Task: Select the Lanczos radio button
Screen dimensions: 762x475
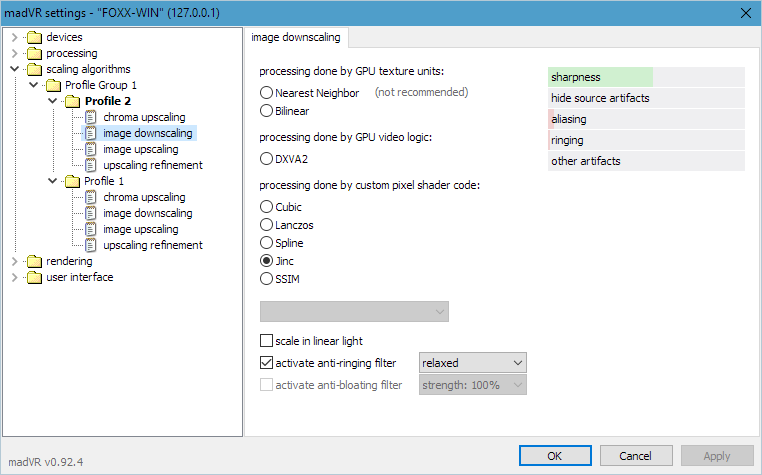Action: tap(266, 225)
